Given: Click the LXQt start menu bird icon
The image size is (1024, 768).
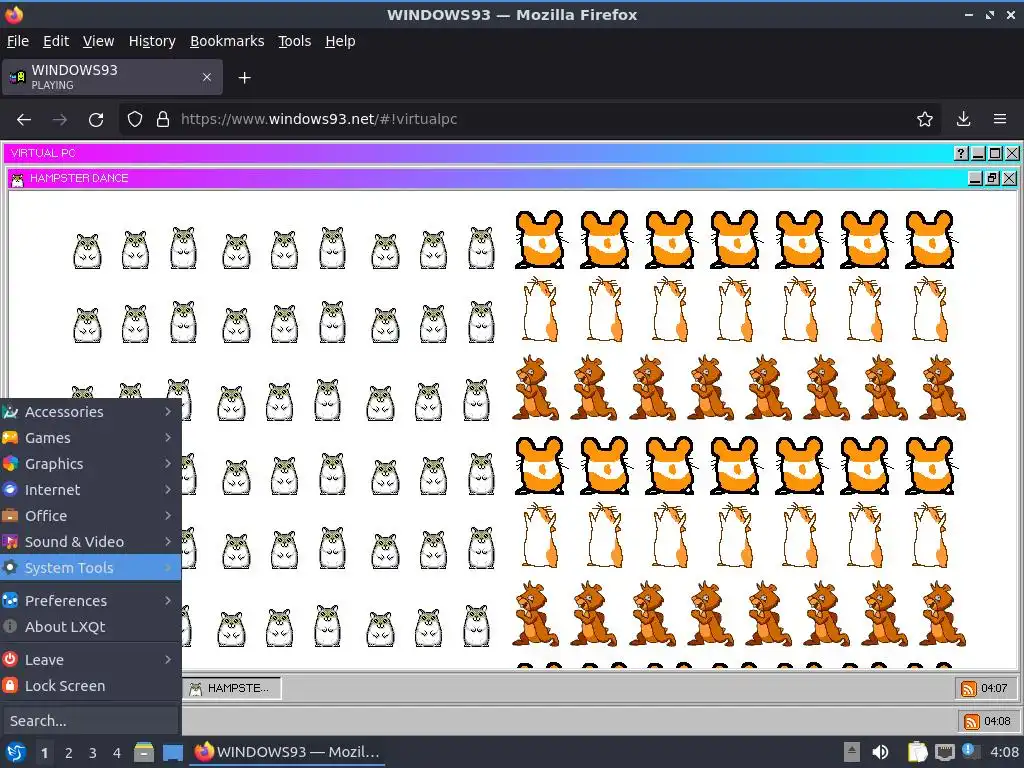Looking at the screenshot, I should (x=15, y=752).
